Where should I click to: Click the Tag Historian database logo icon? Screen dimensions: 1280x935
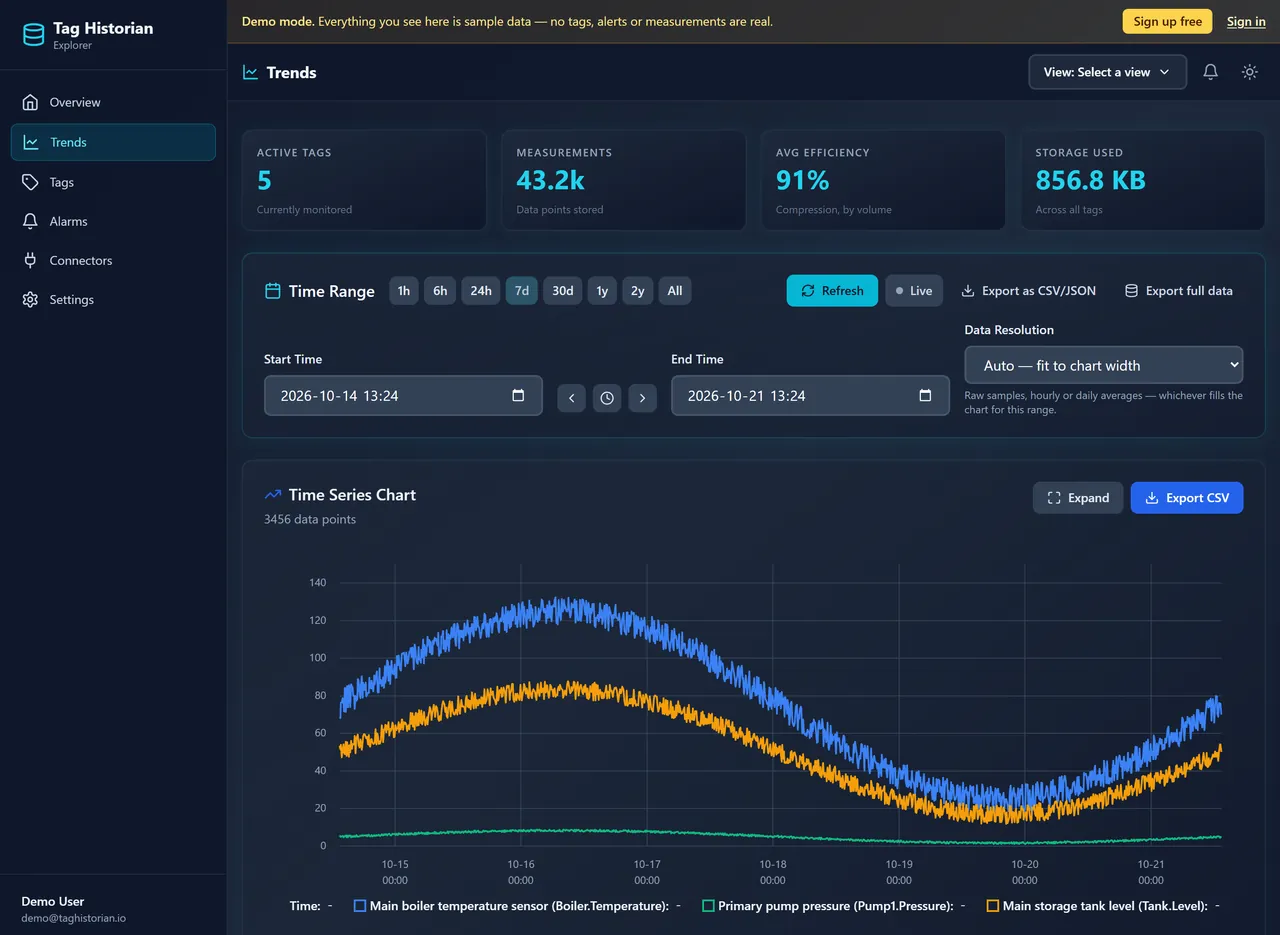pos(34,35)
